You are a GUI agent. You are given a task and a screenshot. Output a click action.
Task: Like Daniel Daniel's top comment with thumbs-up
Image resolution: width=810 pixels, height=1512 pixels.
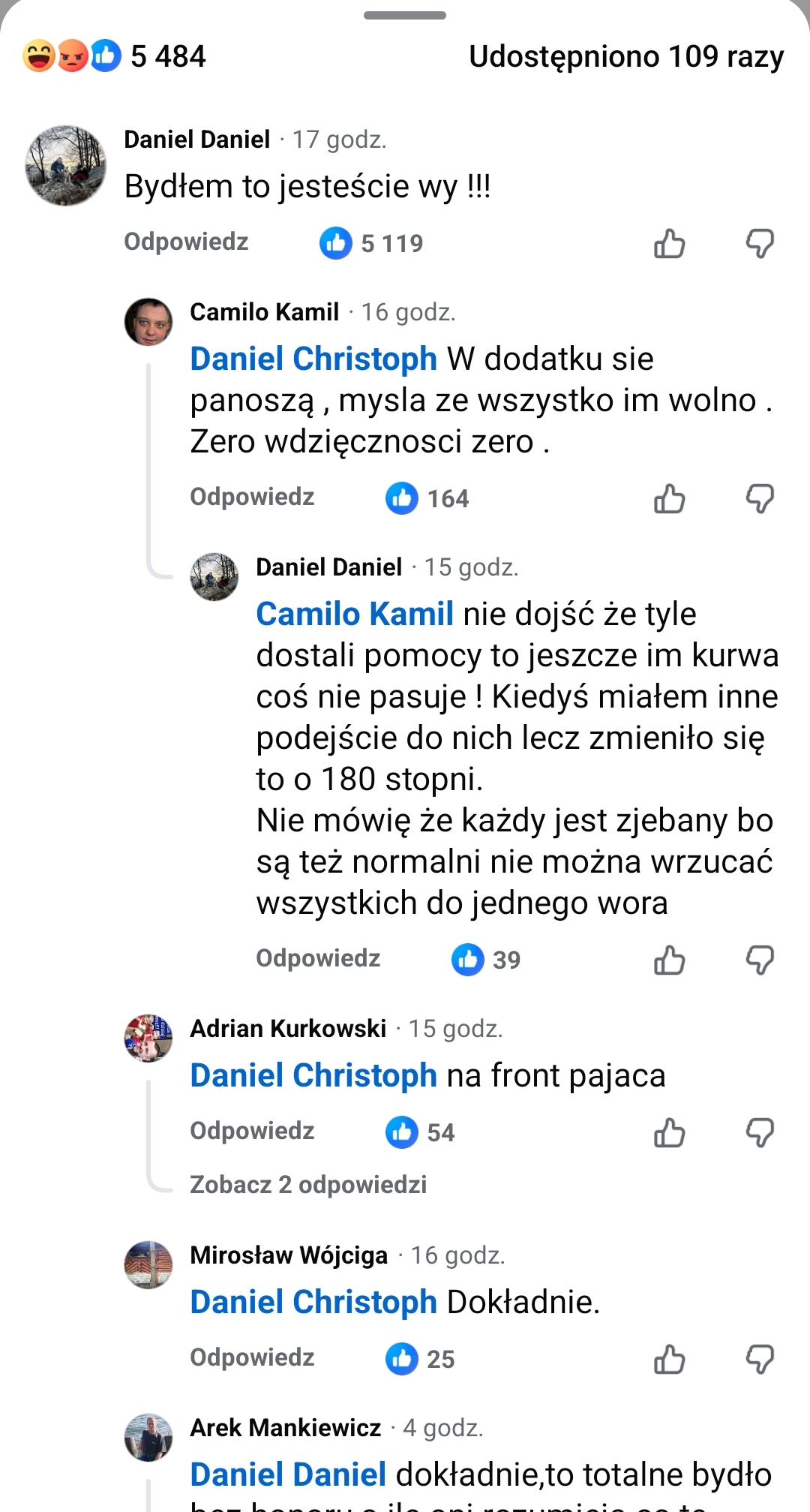[669, 244]
